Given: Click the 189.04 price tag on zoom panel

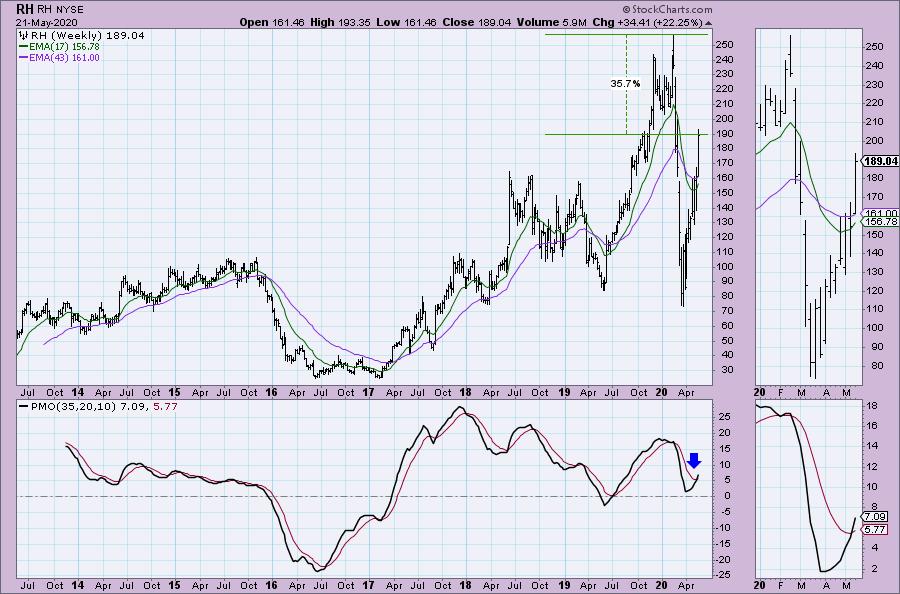Looking at the screenshot, I should pyautogui.click(x=881, y=161).
